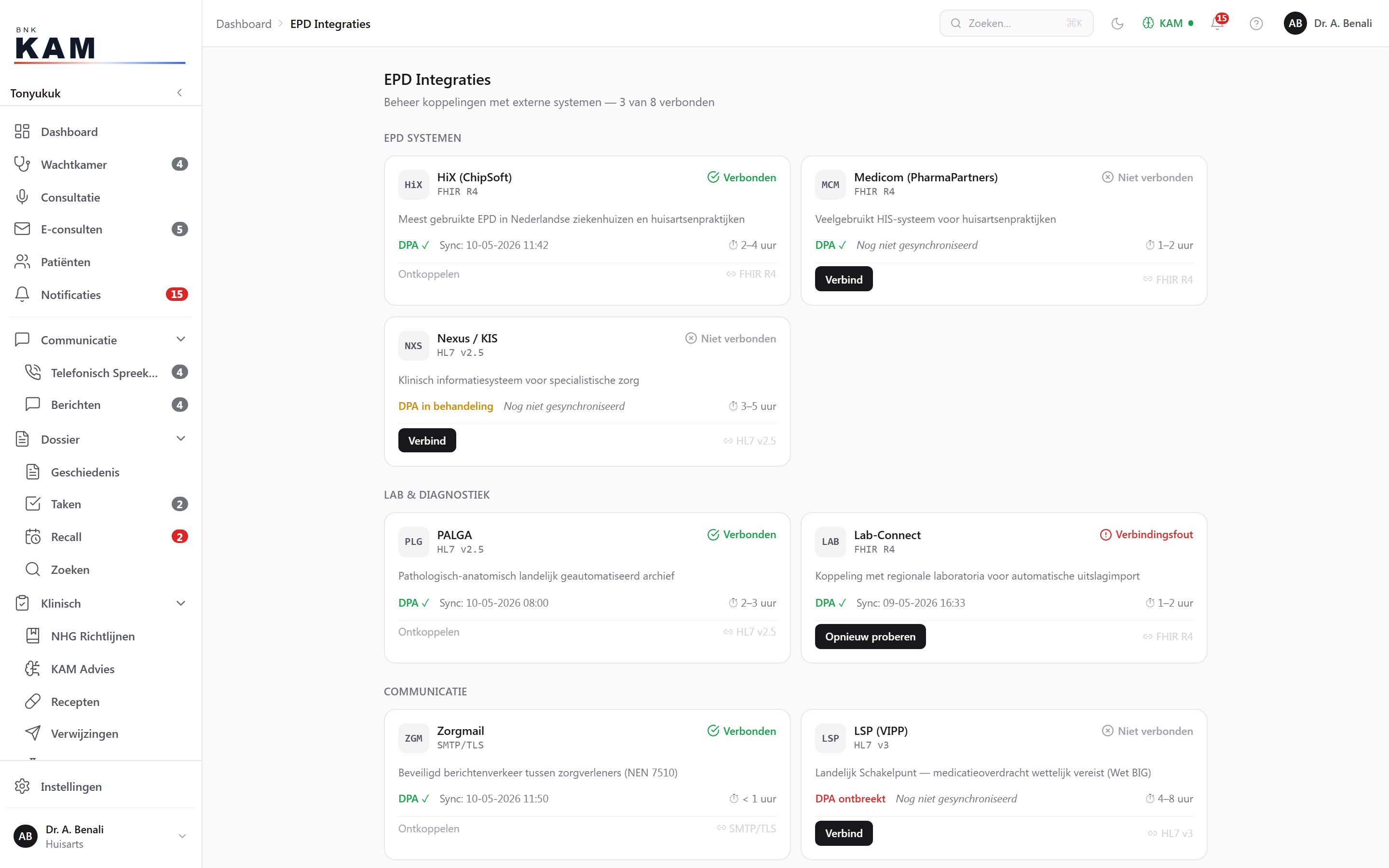1389x868 pixels.
Task: Click Dashboard breadcrumb link
Action: click(x=244, y=24)
